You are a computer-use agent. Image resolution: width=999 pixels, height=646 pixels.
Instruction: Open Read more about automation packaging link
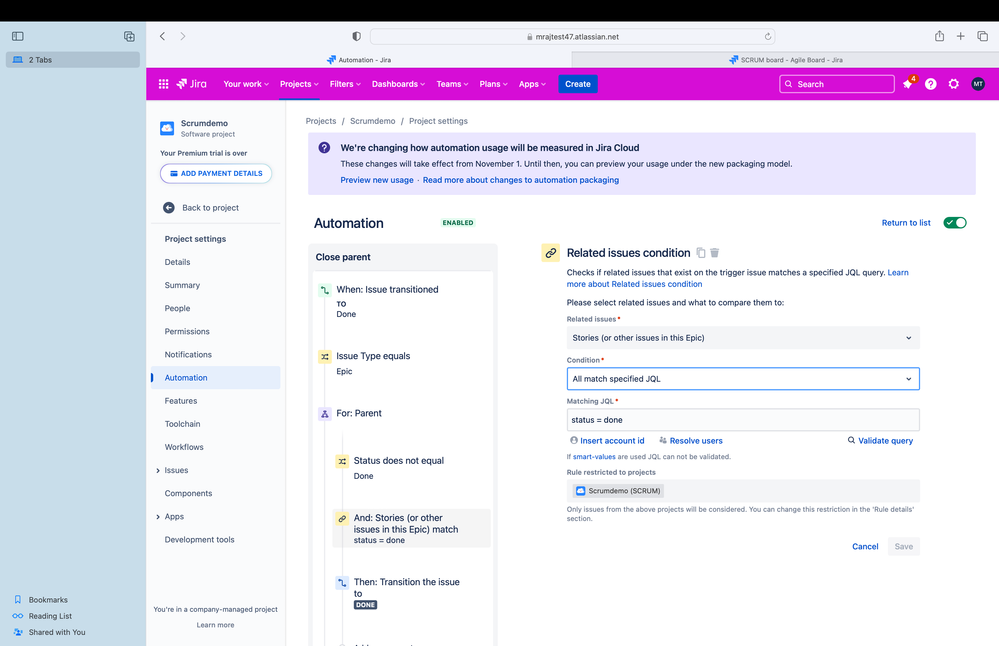pyautogui.click(x=521, y=180)
